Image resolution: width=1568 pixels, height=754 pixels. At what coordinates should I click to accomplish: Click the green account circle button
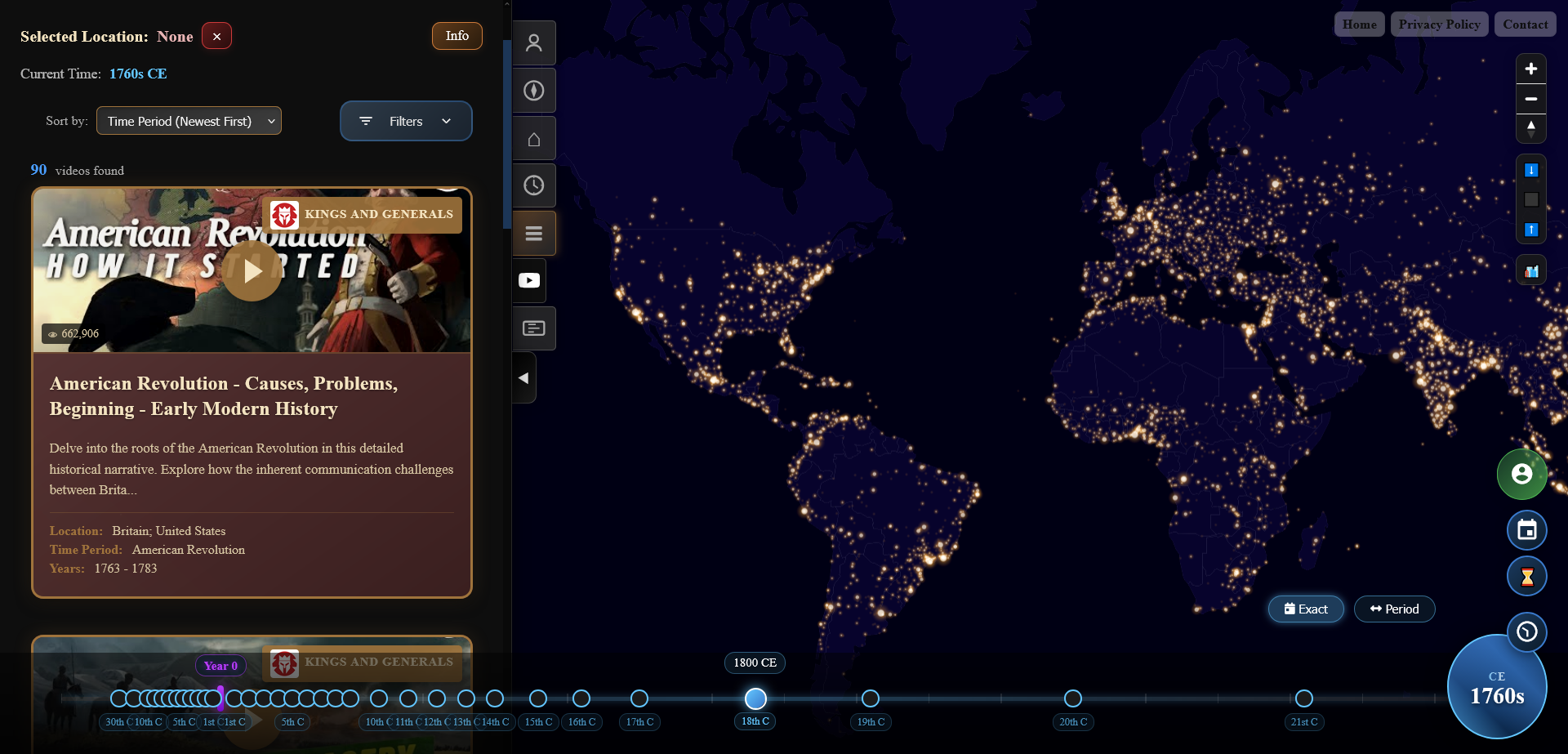(1521, 474)
